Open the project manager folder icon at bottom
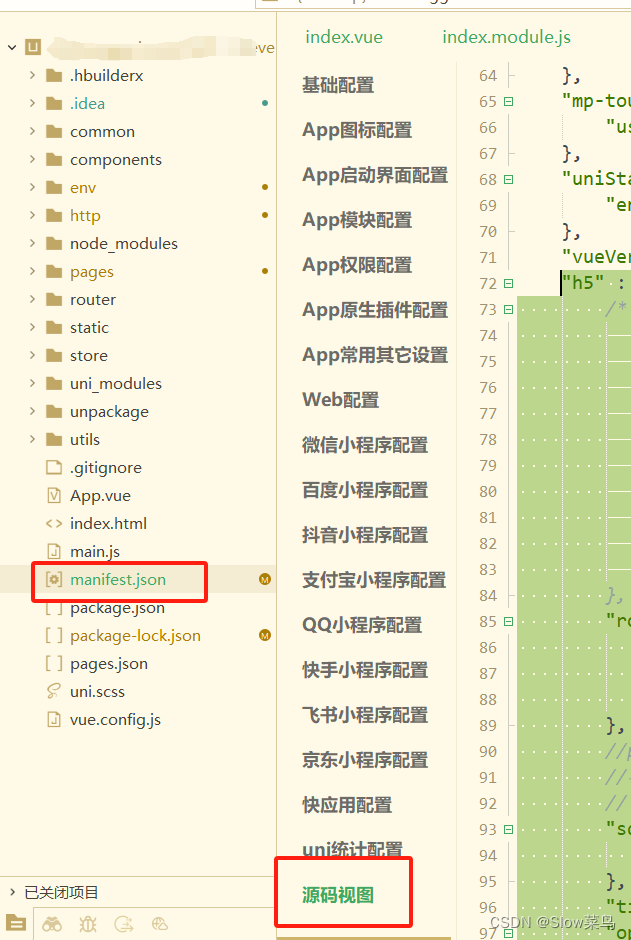The width and height of the screenshot is (631, 940). pyautogui.click(x=16, y=924)
